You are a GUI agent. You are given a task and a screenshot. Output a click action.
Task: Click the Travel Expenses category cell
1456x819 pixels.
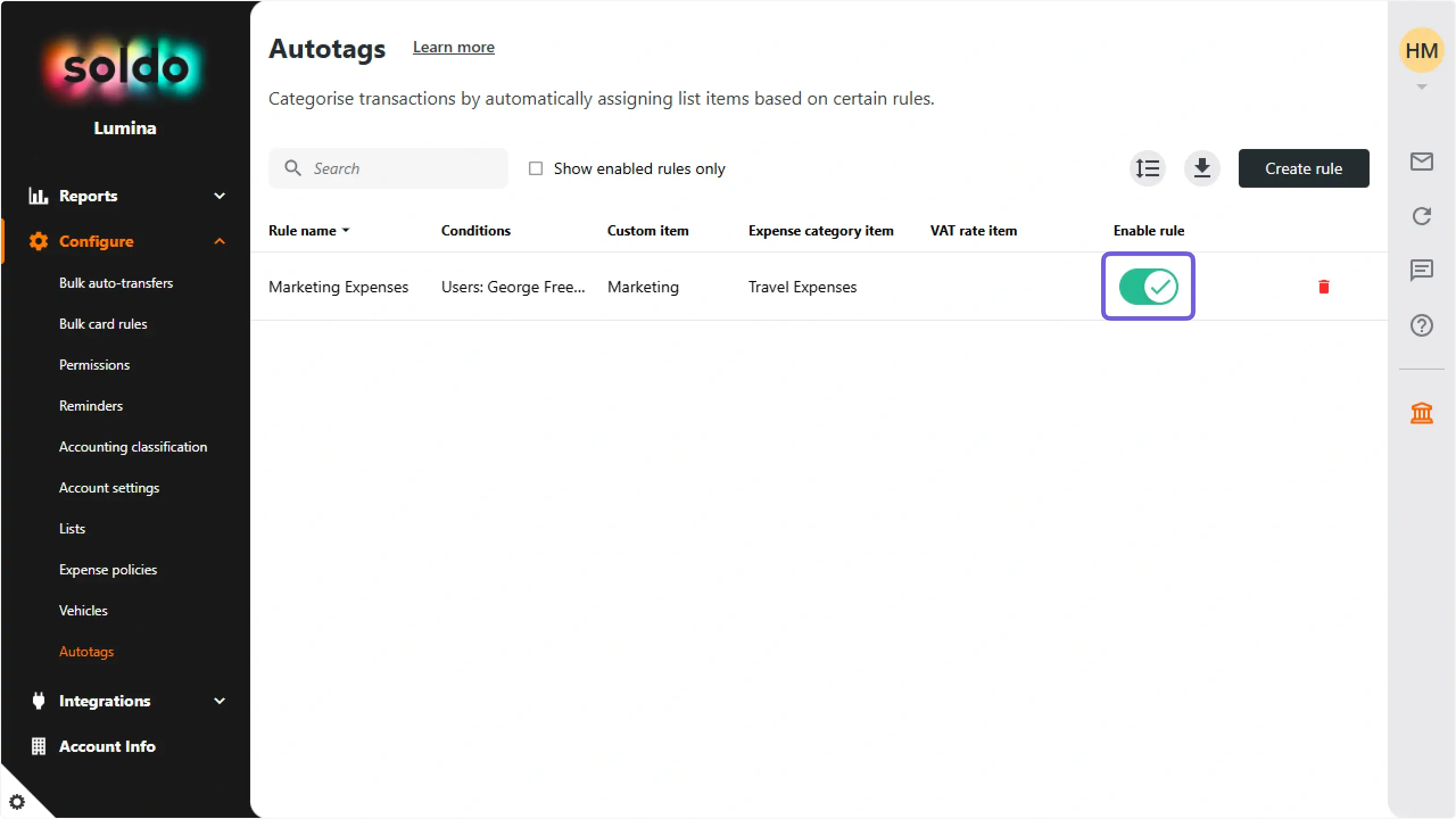click(x=802, y=287)
